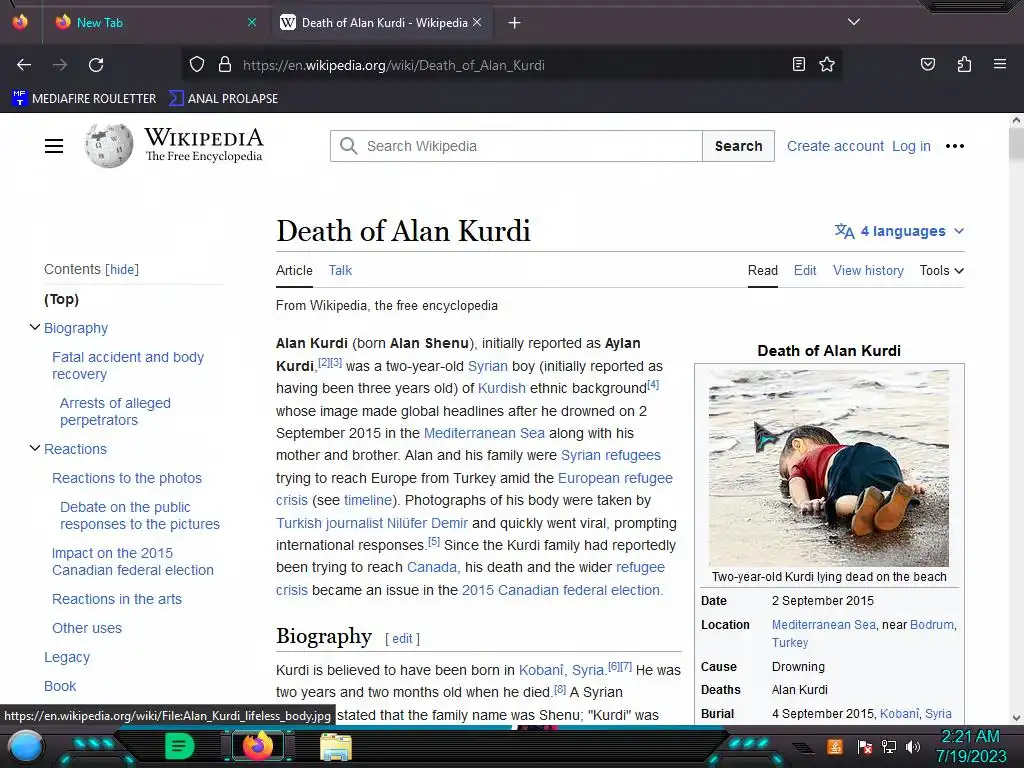Open the Edit tab

point(805,270)
